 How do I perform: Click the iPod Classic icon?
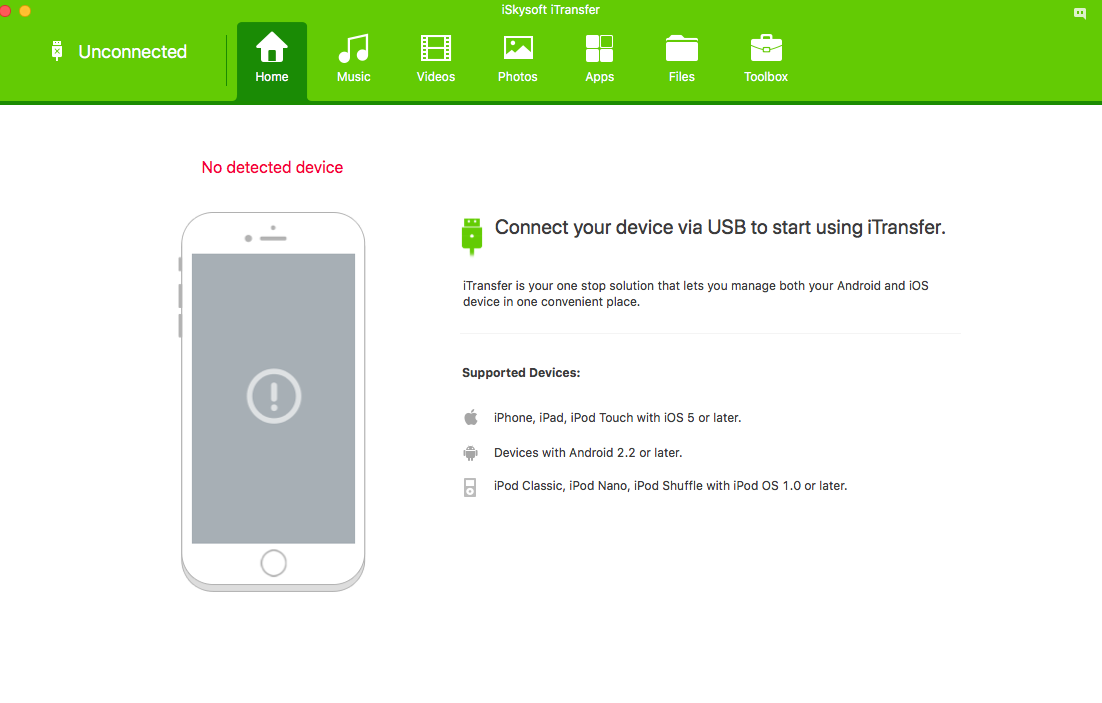pyautogui.click(x=470, y=487)
